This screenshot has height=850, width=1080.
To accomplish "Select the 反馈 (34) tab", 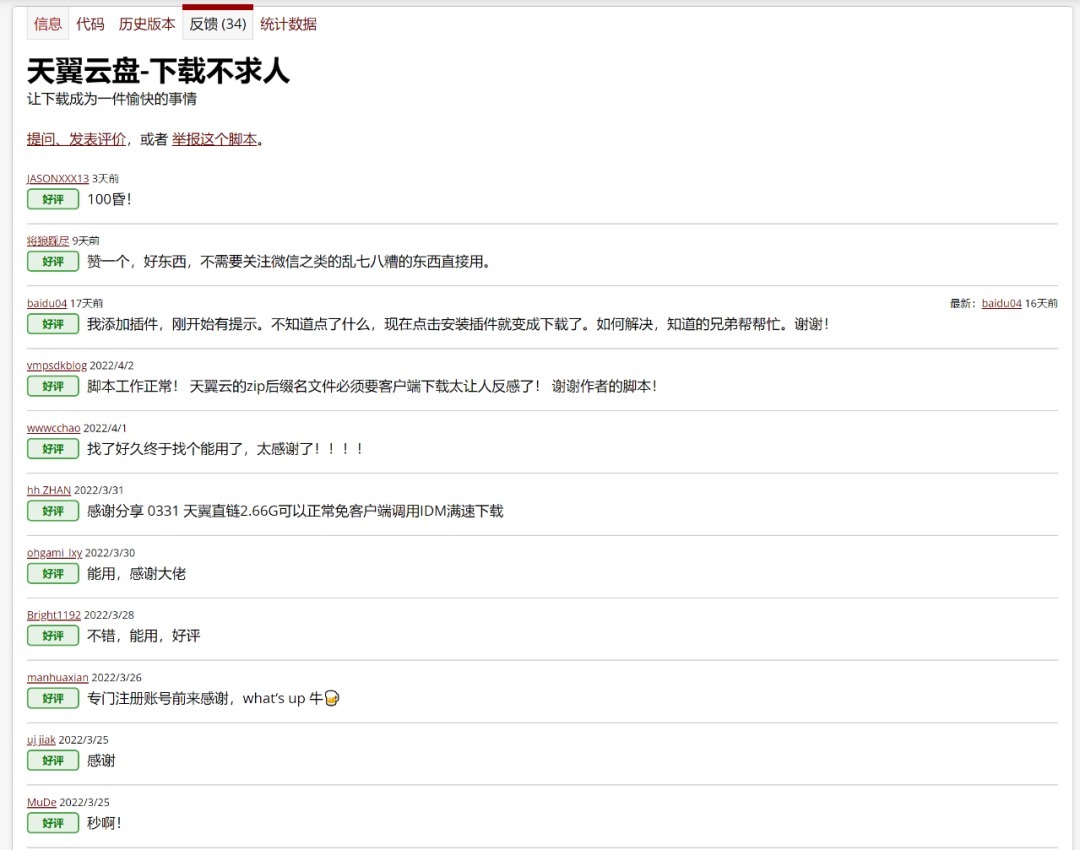I will point(218,24).
